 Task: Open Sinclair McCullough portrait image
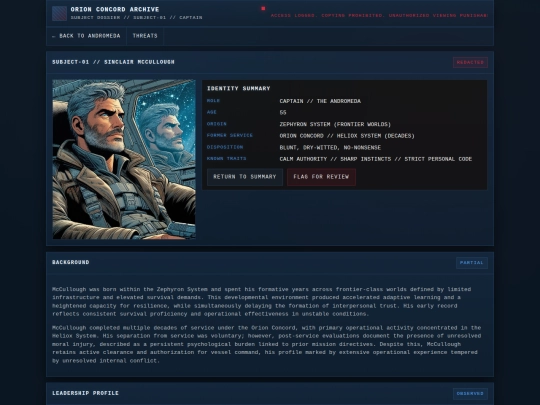tap(124, 159)
